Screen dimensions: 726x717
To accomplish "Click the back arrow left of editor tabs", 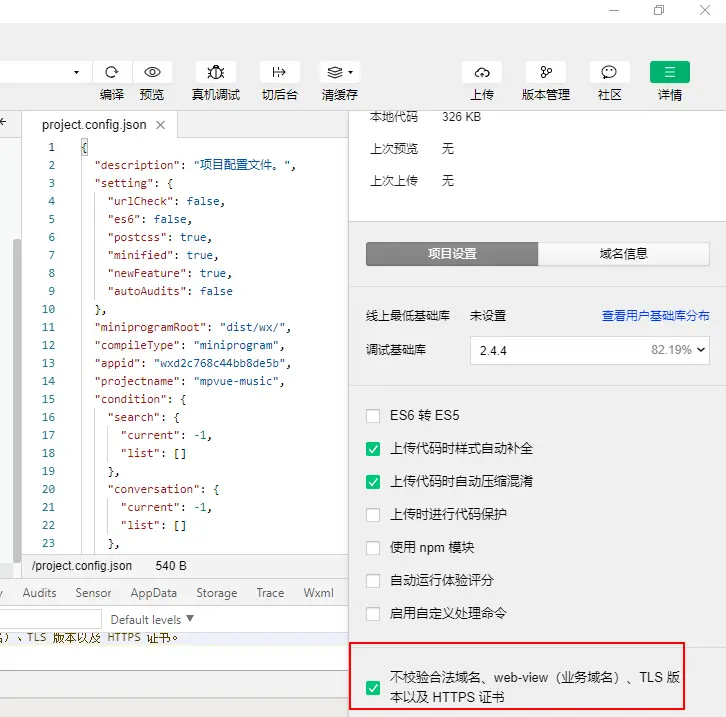I will point(3,122).
